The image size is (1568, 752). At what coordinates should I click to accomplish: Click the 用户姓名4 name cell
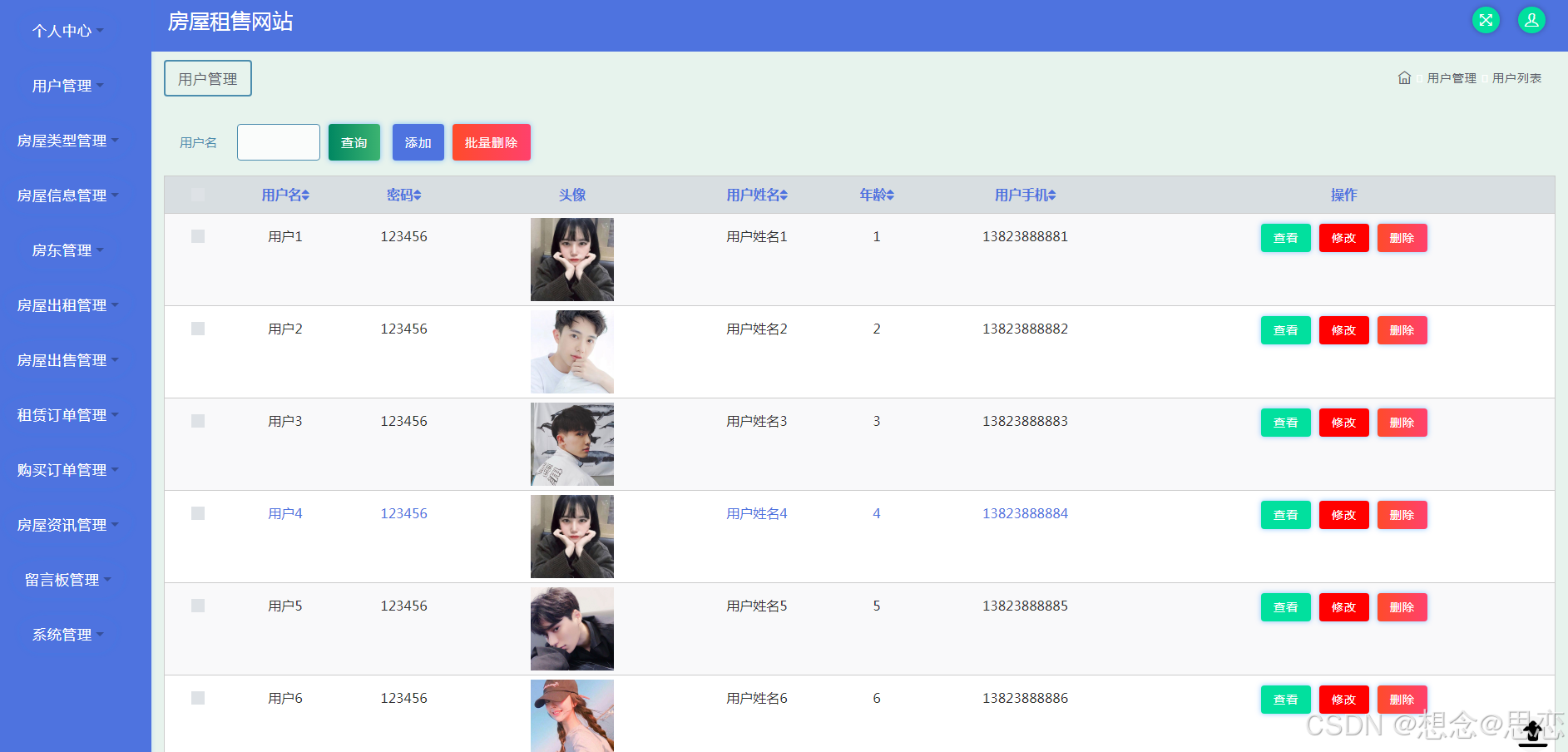(757, 513)
